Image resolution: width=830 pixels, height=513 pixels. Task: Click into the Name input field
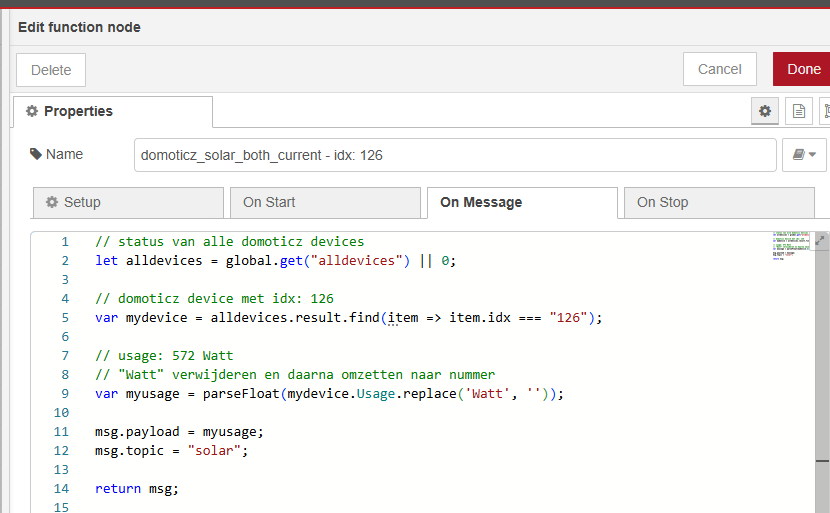pos(455,155)
